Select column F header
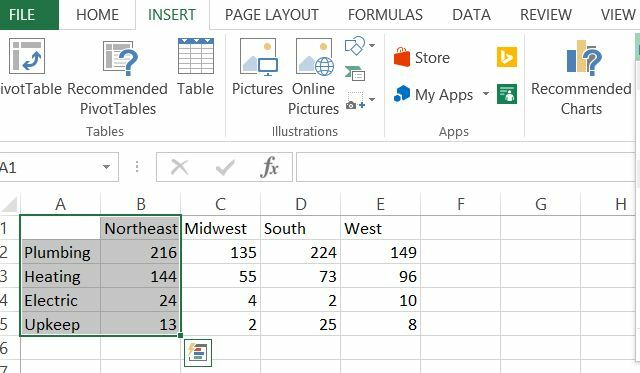Viewport: 640px width, 373px height. pos(460,204)
